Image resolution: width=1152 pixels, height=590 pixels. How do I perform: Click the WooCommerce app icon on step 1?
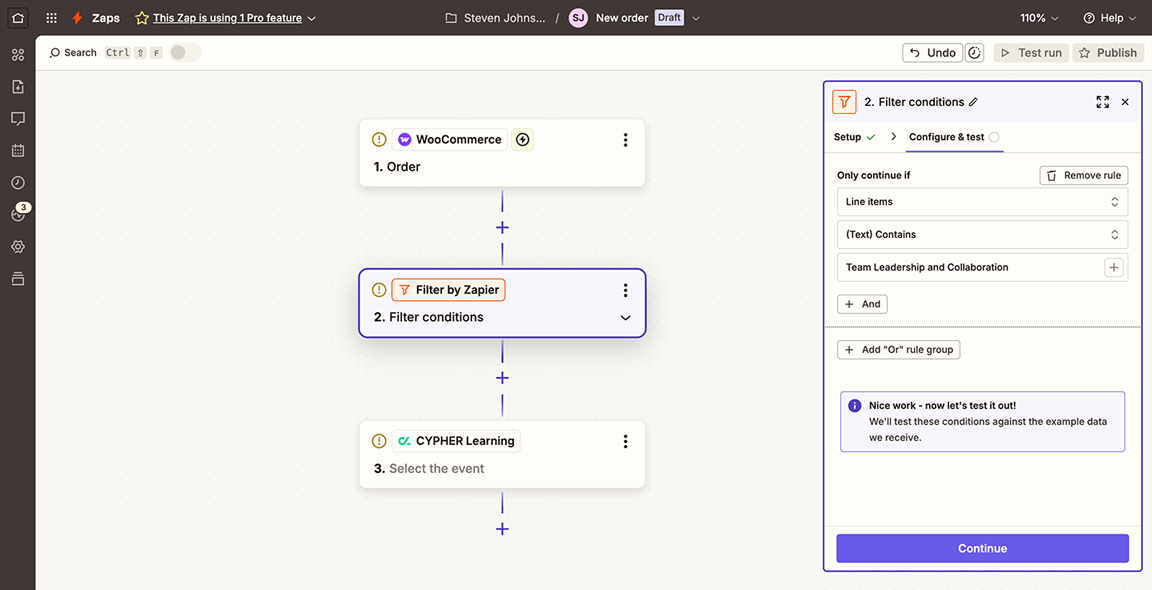point(404,139)
